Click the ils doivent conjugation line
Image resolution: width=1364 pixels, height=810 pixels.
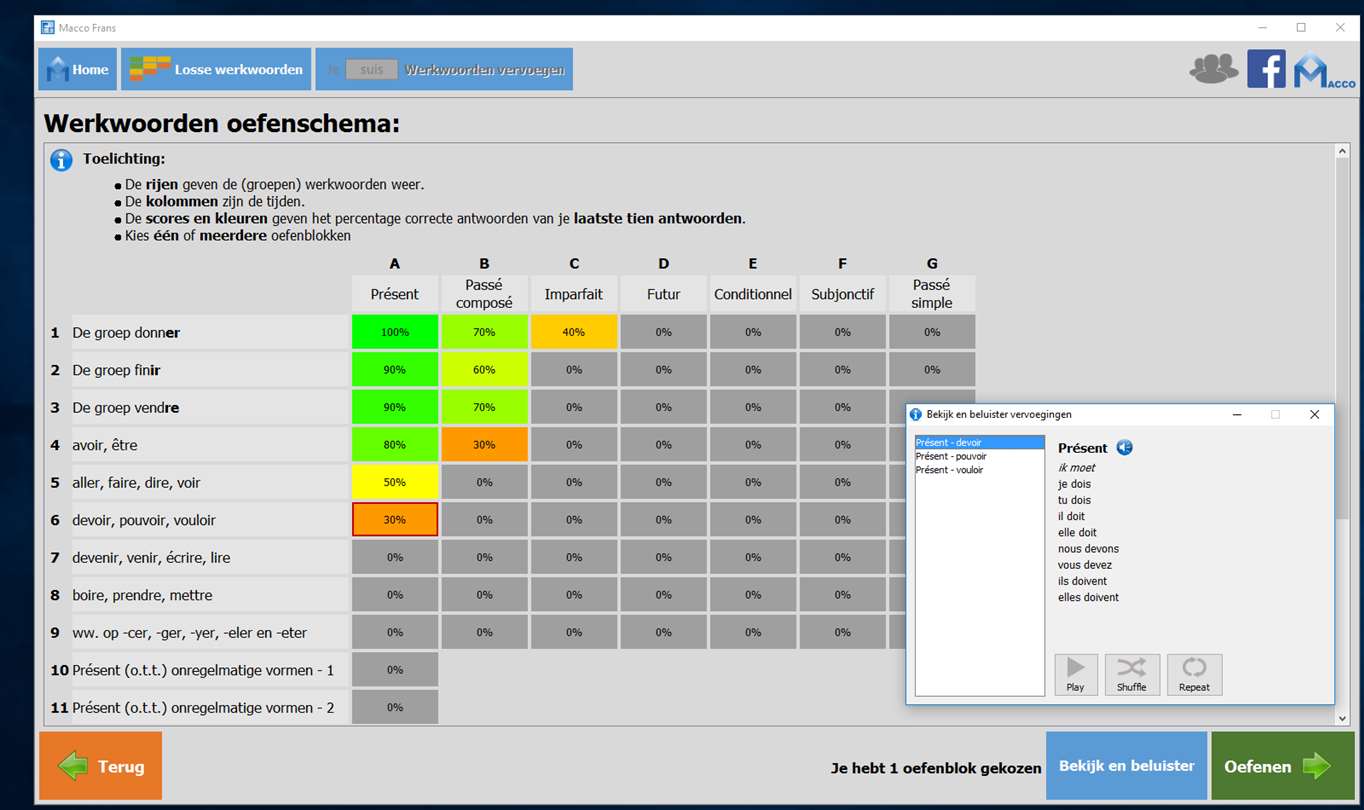click(1083, 581)
